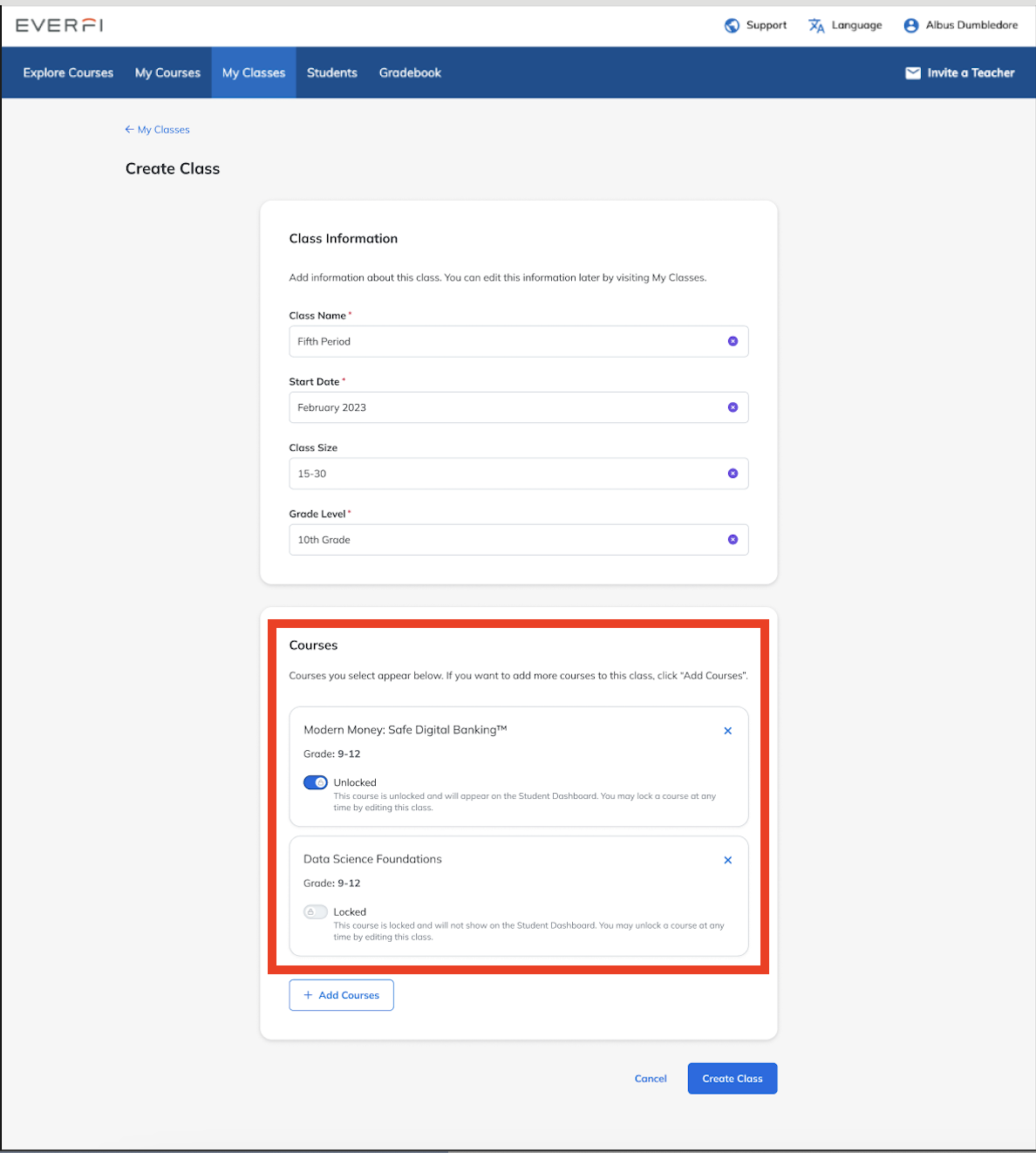Clear the Class Size field value

(x=733, y=474)
